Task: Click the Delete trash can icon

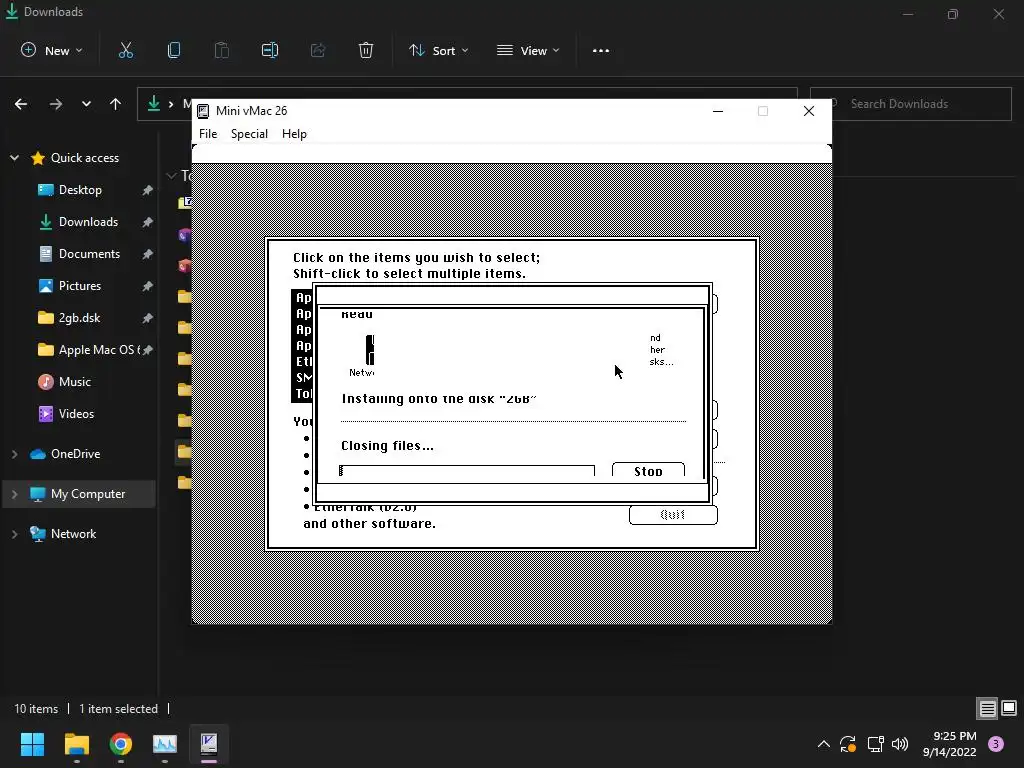Action: tap(366, 51)
